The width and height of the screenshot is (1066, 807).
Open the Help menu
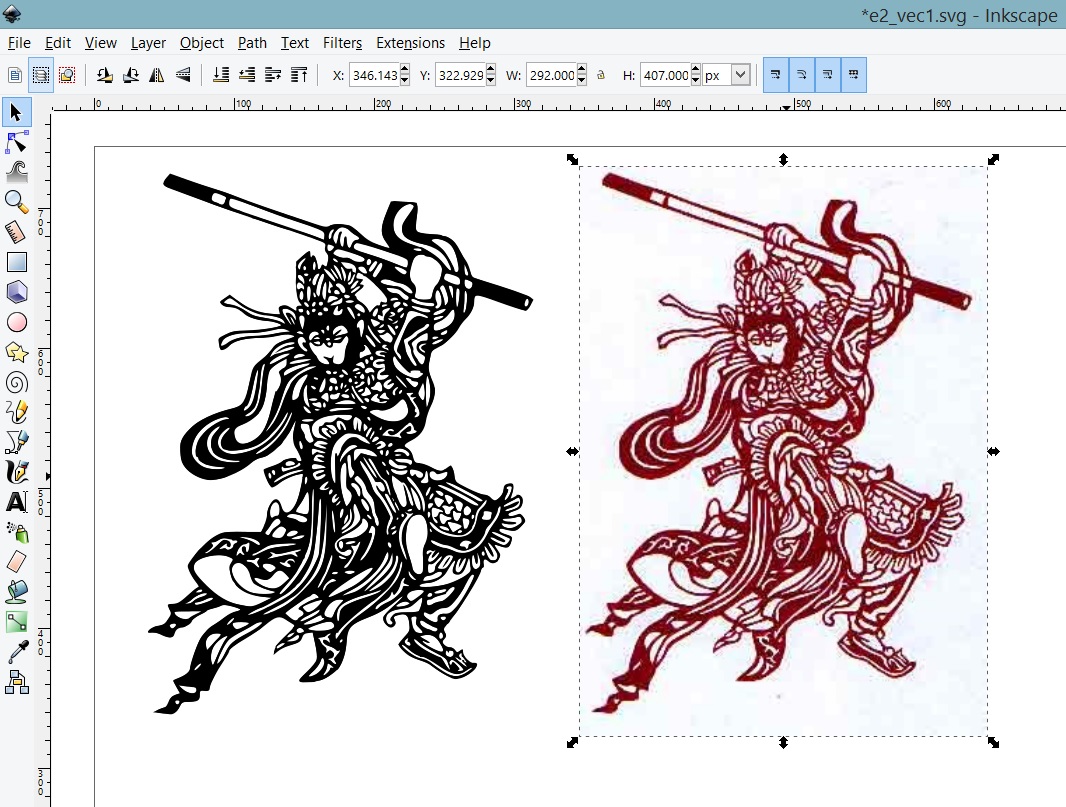point(475,43)
